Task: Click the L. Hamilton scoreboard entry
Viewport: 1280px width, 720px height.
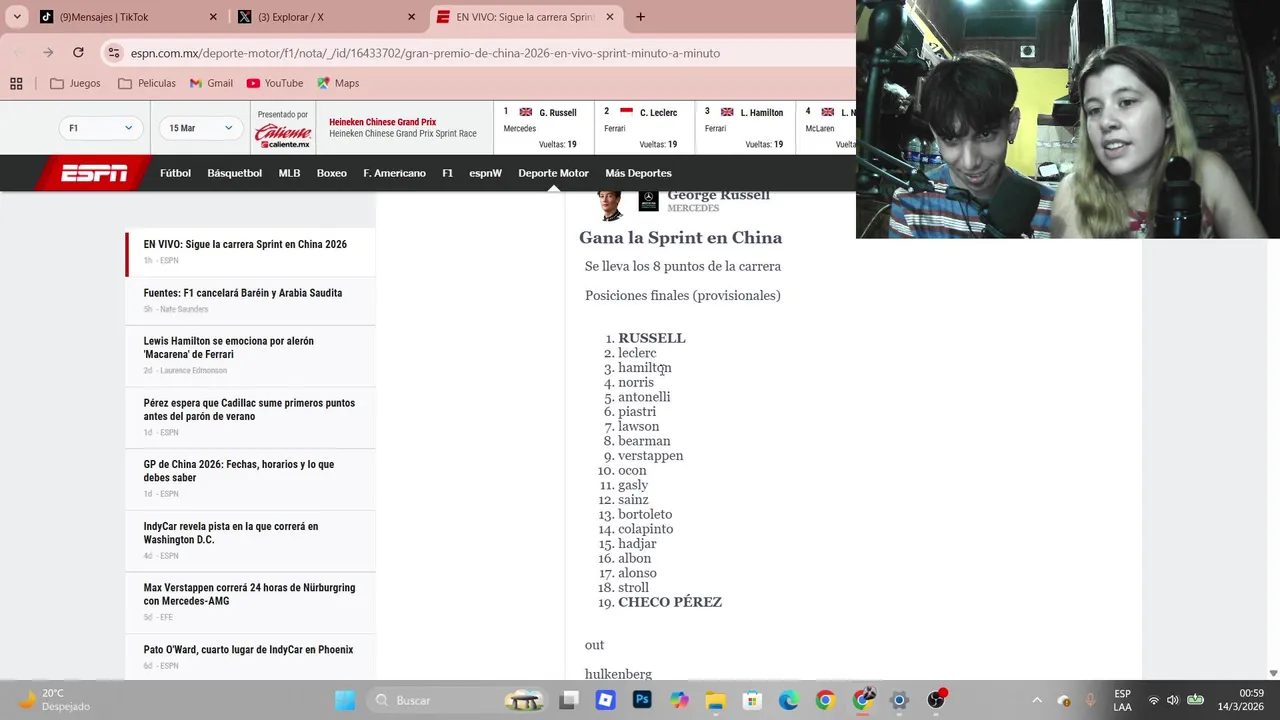Action: pyautogui.click(x=745, y=128)
